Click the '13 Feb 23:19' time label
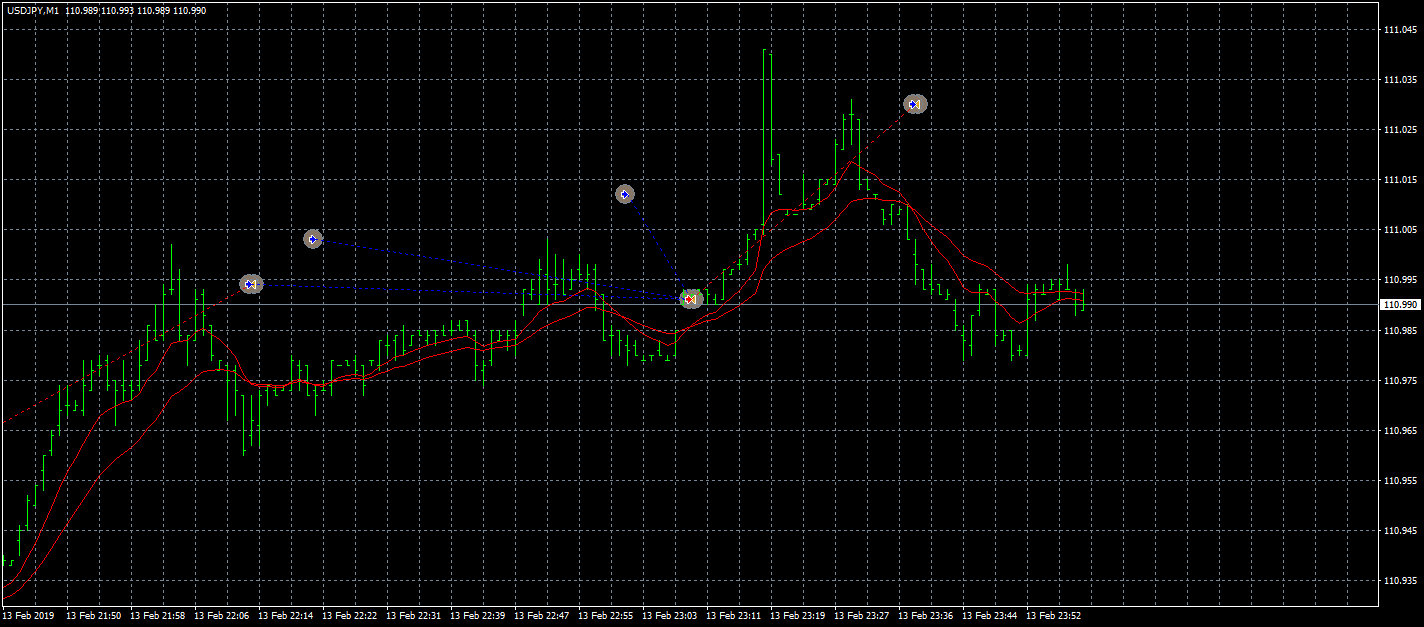The height and width of the screenshot is (627, 1424). coord(797,616)
